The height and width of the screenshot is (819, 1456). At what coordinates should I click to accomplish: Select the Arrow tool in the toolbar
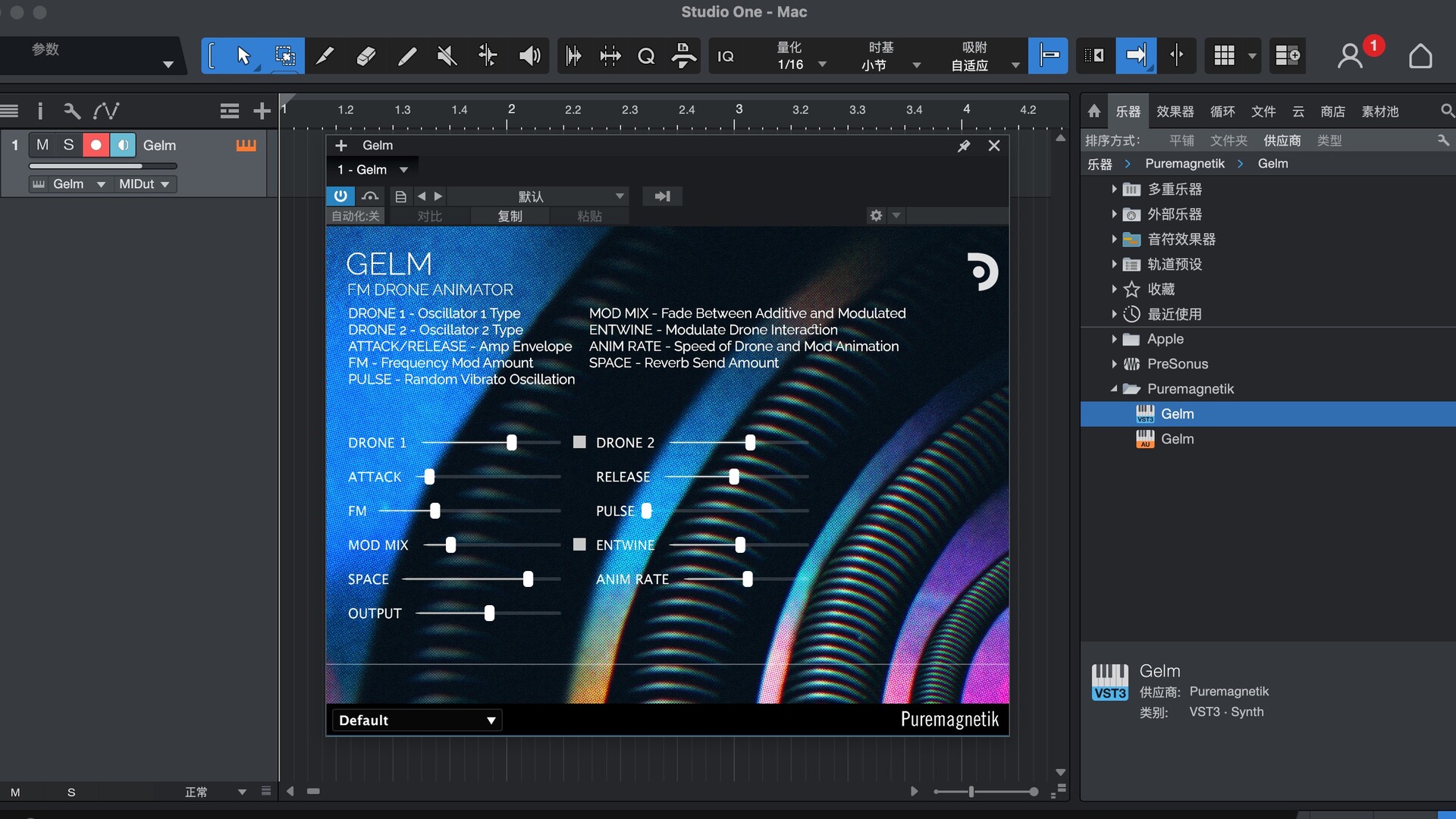(x=243, y=55)
